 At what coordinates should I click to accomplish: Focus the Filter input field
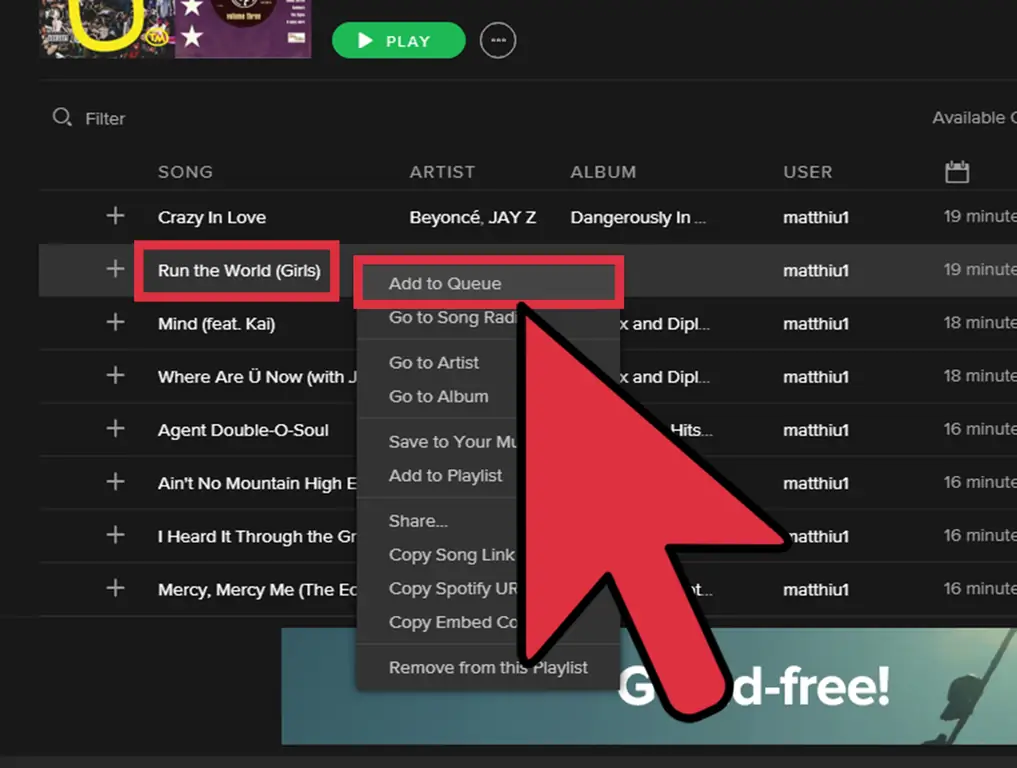tap(105, 119)
